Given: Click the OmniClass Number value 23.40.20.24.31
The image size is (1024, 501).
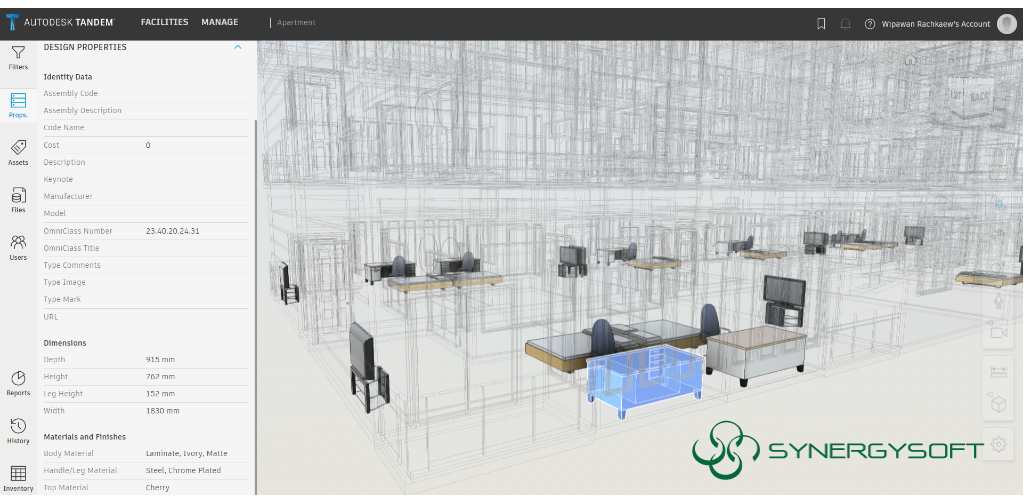Looking at the screenshot, I should [x=172, y=231].
